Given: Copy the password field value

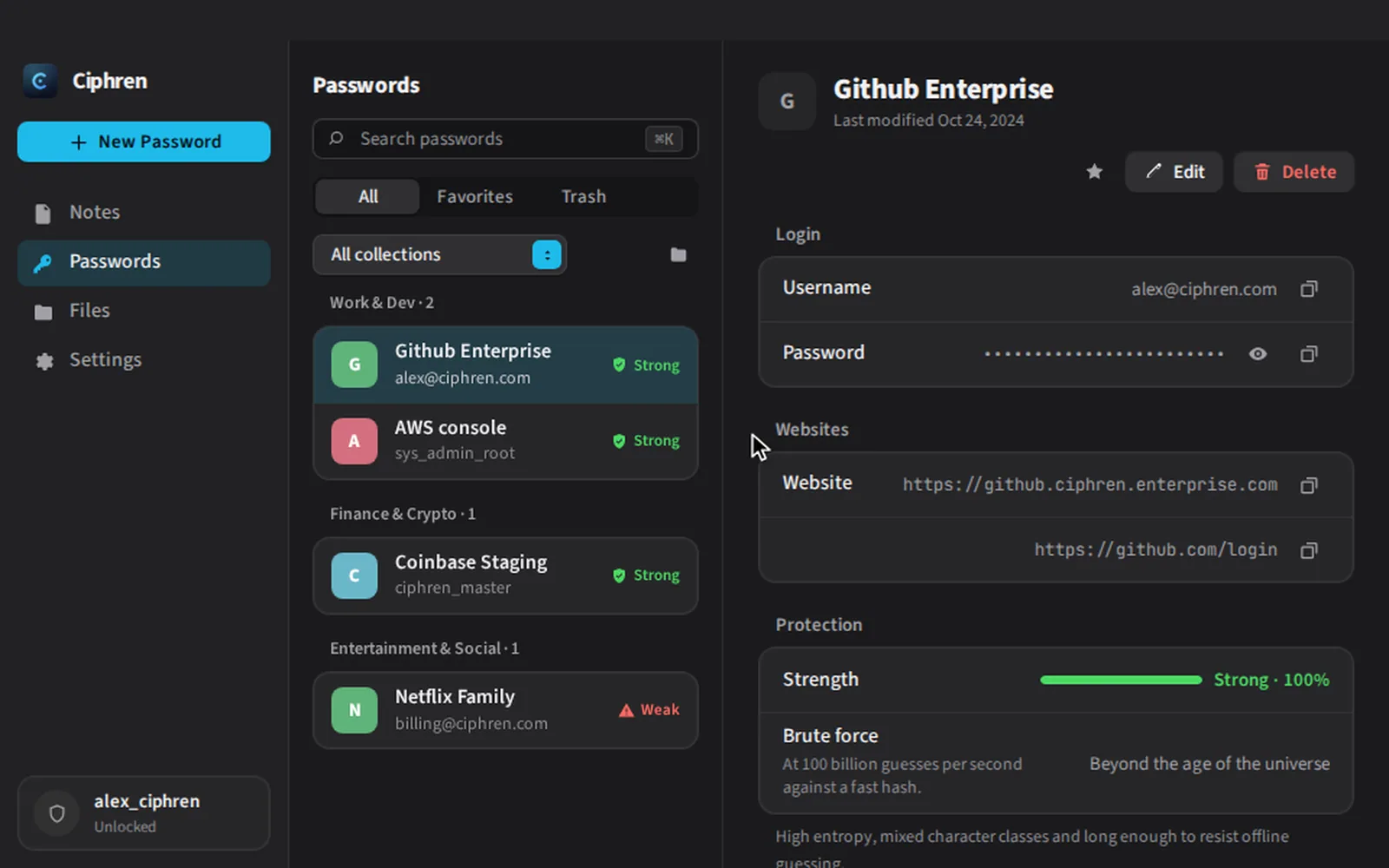Looking at the screenshot, I should tap(1308, 353).
